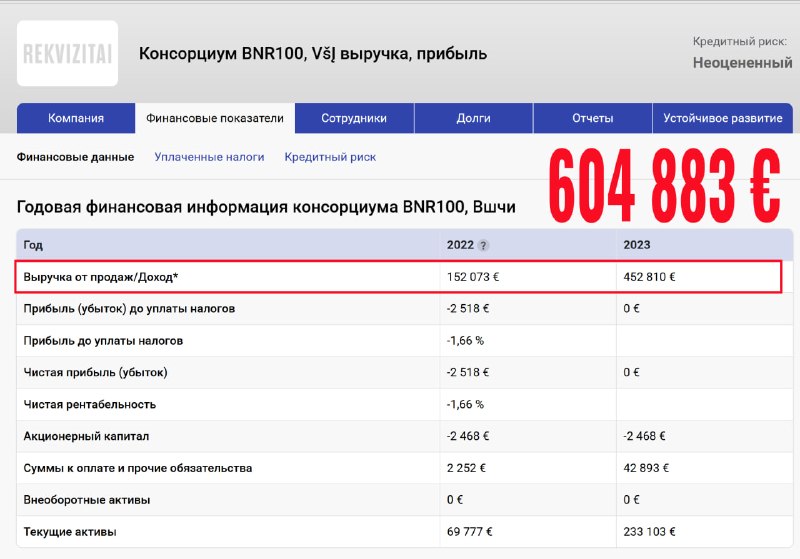Click Суммы к оплате и прочие обязательства label
Image resolution: width=800 pixels, height=559 pixels.
138,468
